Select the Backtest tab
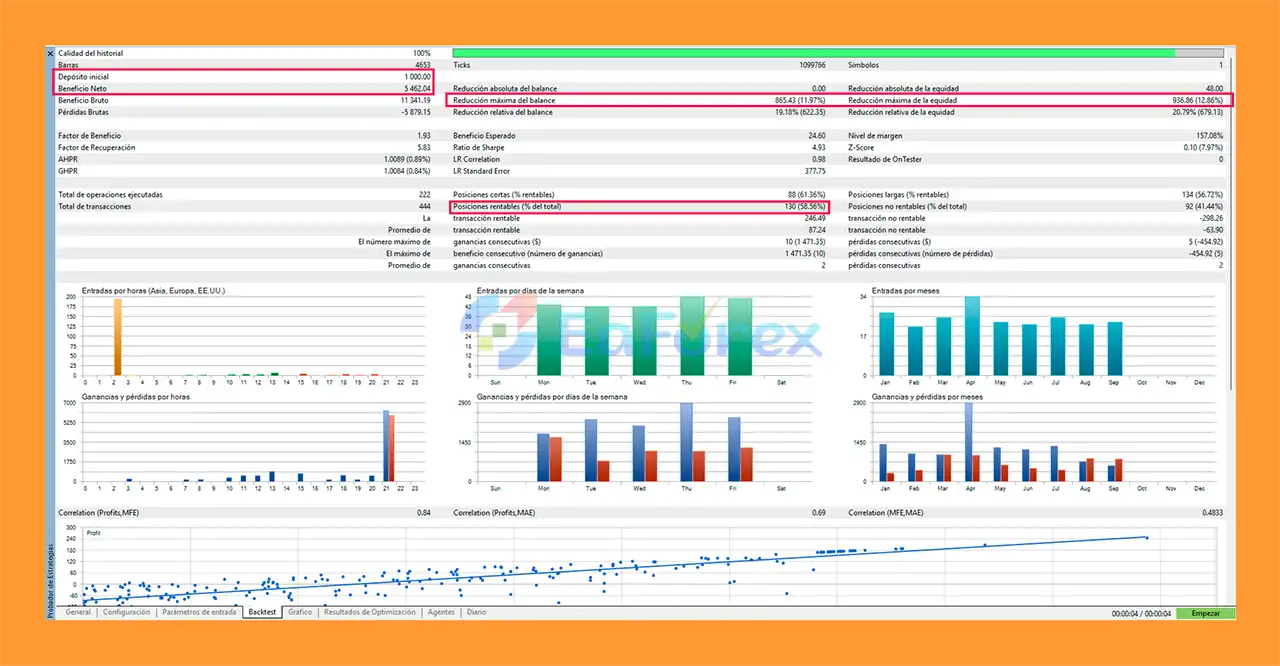The width and height of the screenshot is (1280, 666). coord(261,612)
